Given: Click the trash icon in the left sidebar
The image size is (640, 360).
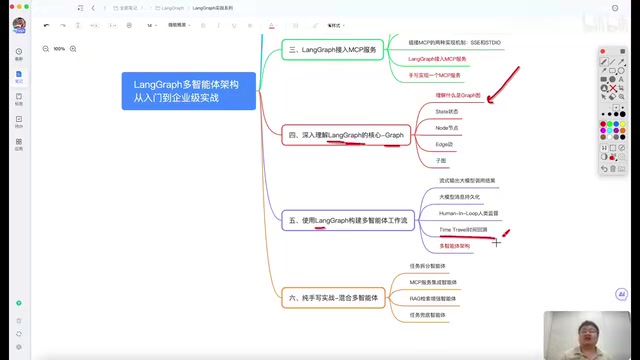Looking at the screenshot, I should pyautogui.click(x=19, y=321).
